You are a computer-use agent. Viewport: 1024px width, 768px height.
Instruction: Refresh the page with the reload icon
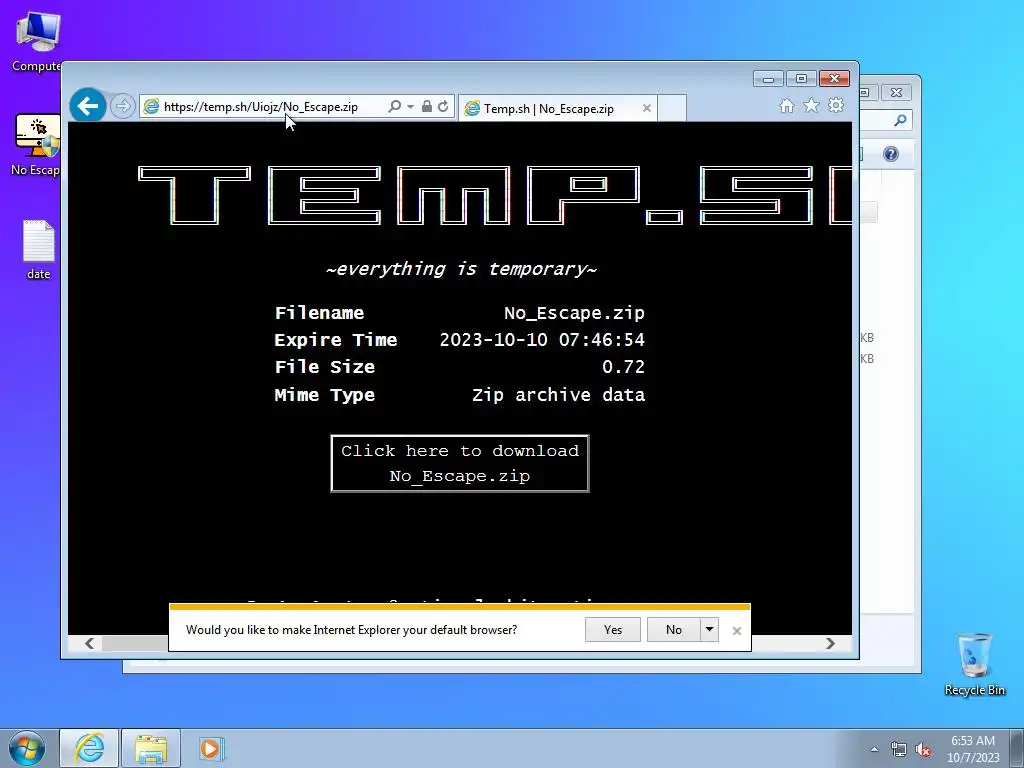[x=443, y=106]
